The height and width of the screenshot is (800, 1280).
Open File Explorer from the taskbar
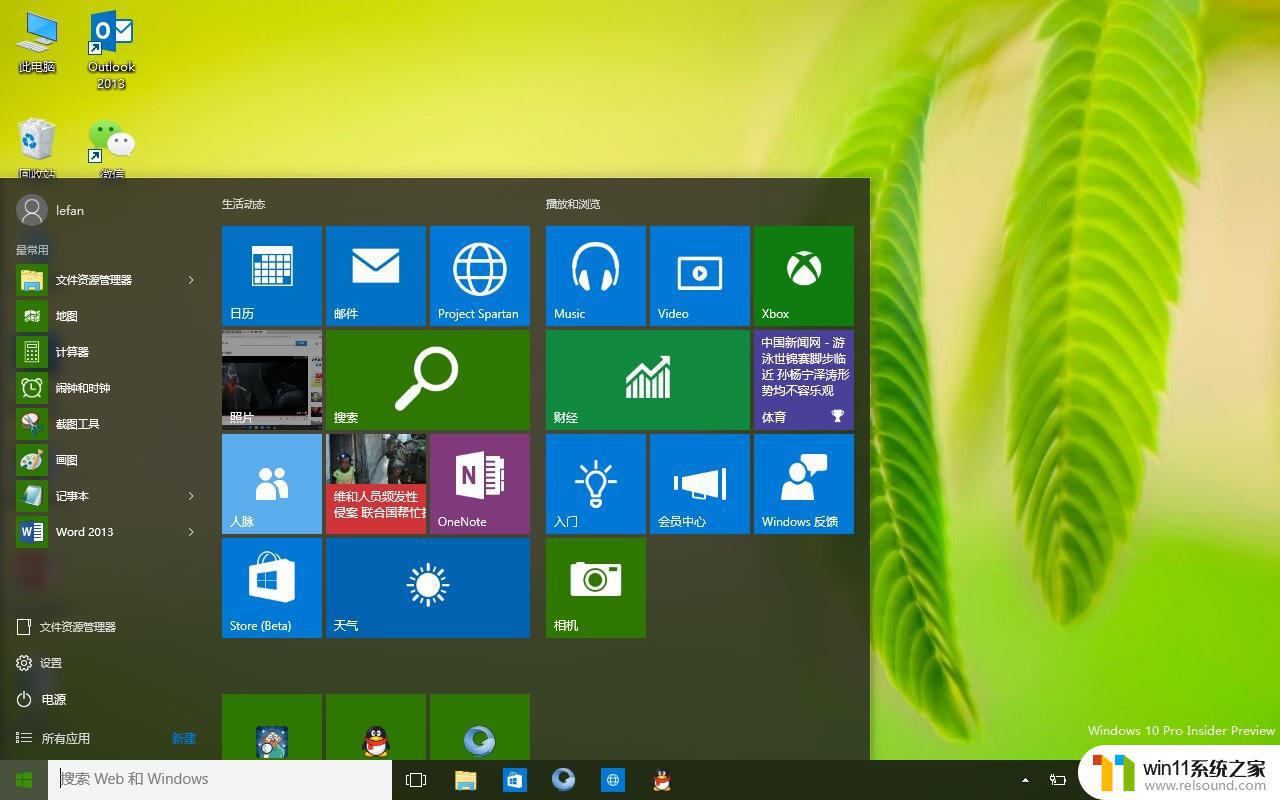(465, 780)
